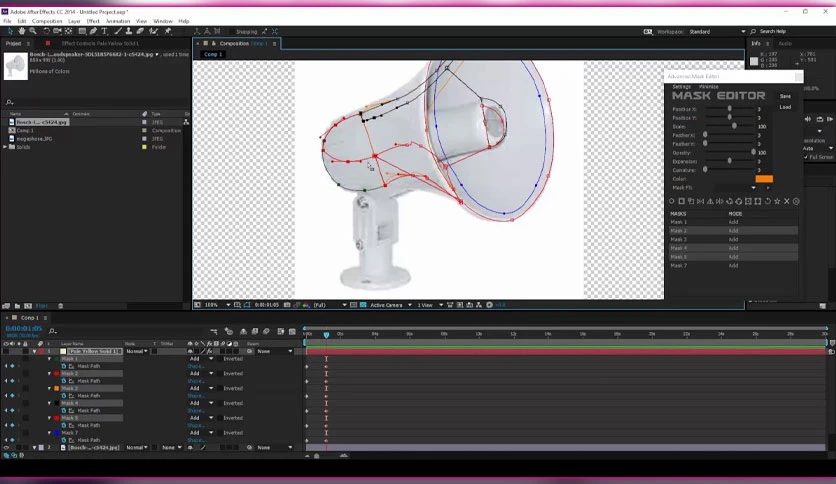
Task: Open viewer resolution (Full) dropdown
Action: 330,305
